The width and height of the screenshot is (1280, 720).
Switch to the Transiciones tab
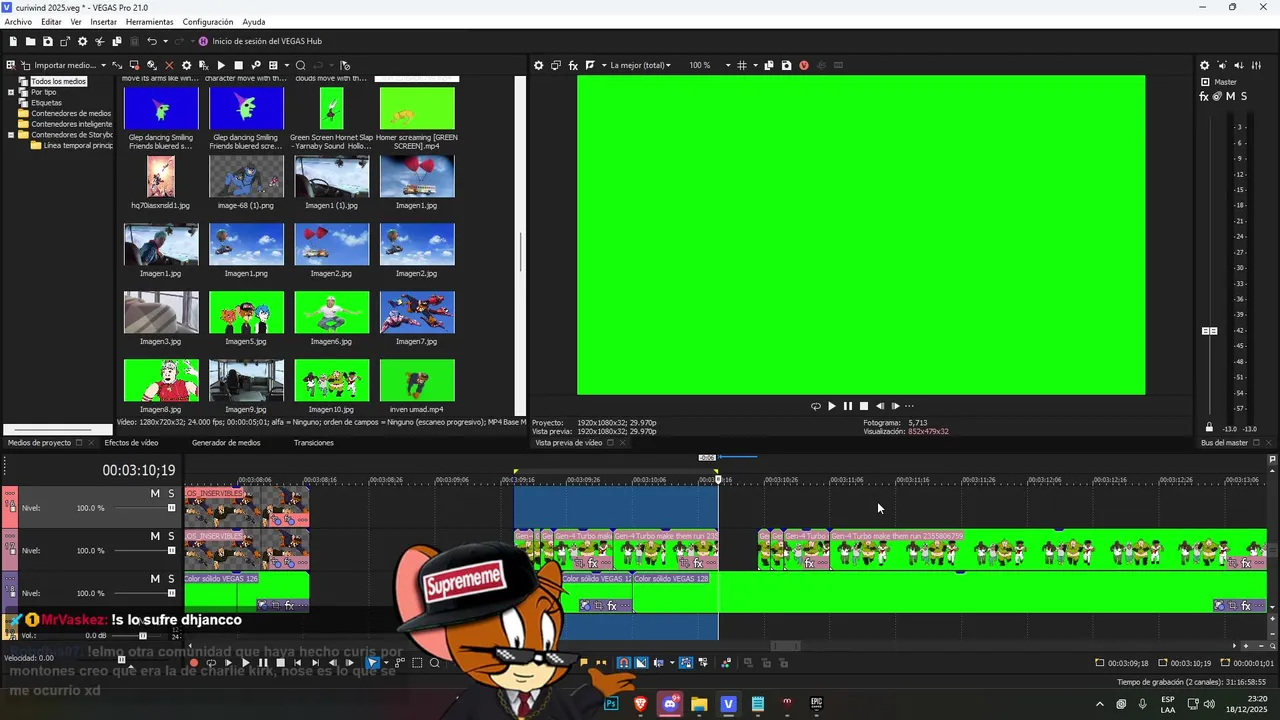[314, 442]
